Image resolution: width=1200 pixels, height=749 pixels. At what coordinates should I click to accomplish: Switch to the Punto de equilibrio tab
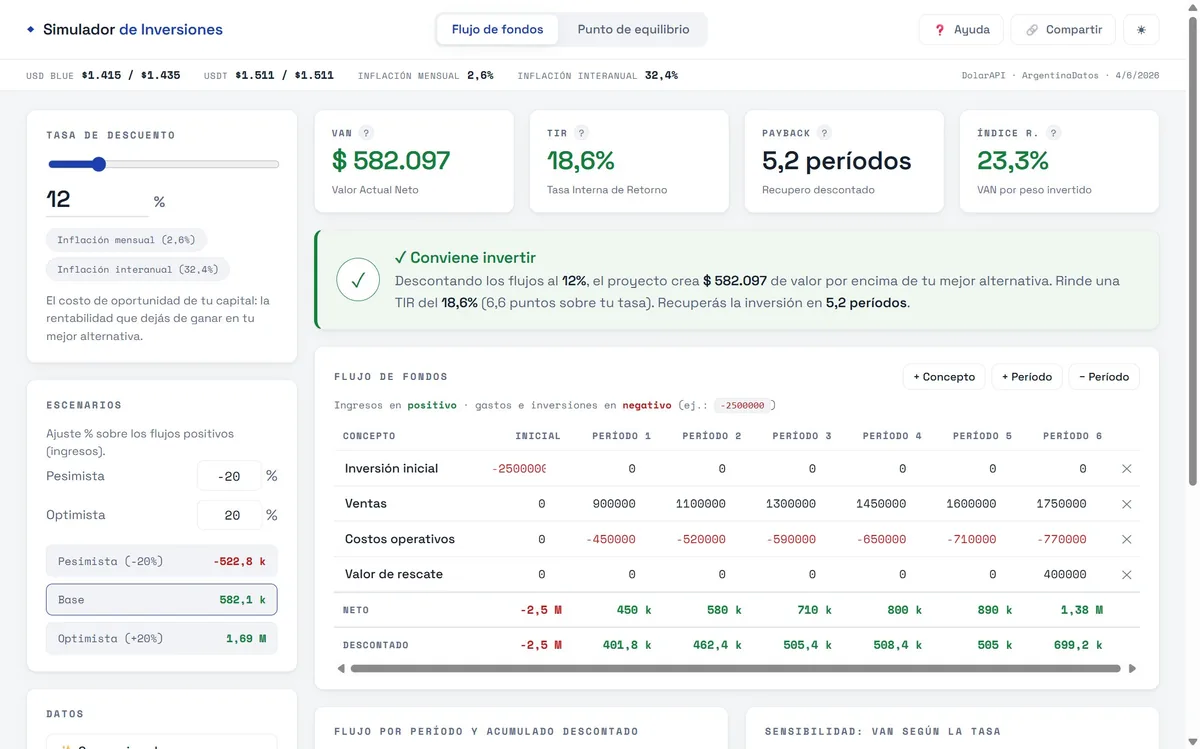pyautogui.click(x=633, y=30)
